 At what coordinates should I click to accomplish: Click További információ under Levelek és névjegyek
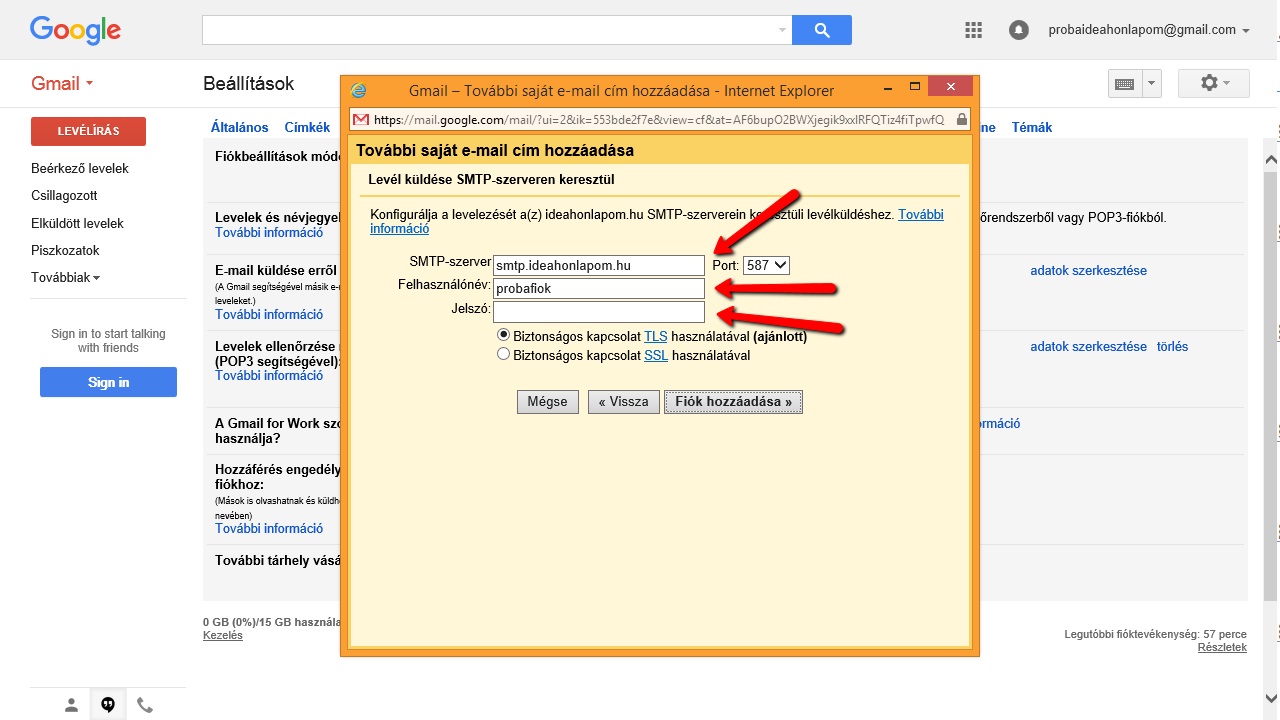click(269, 232)
